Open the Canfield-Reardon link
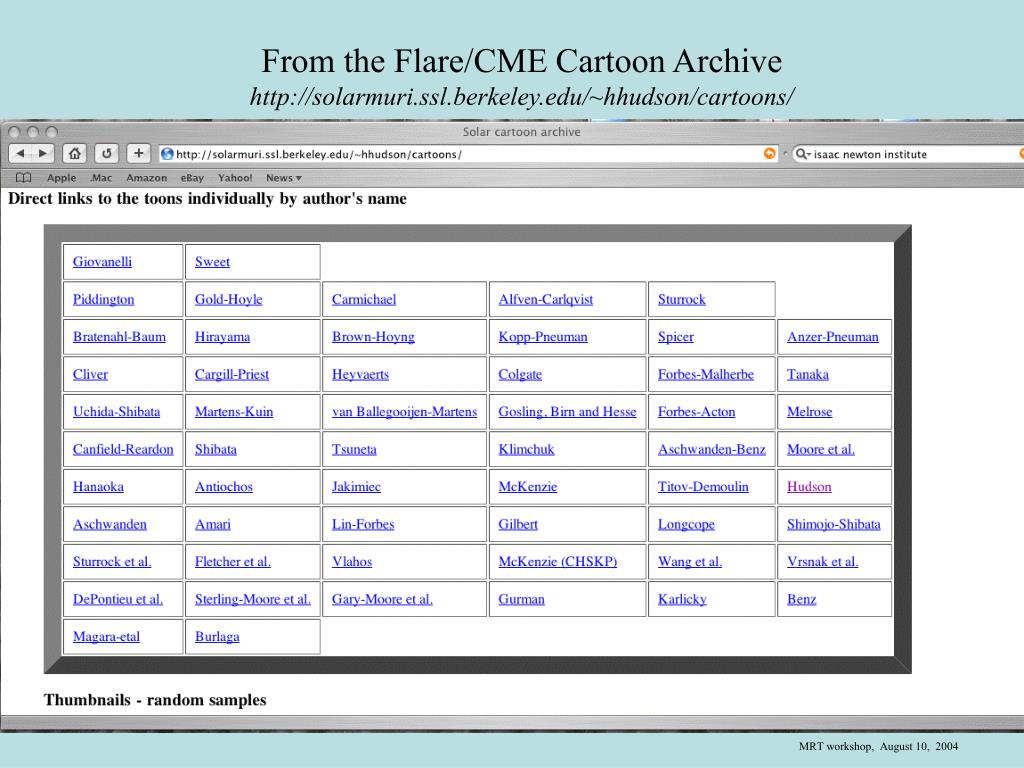This screenshot has height=768, width=1024. click(x=123, y=450)
